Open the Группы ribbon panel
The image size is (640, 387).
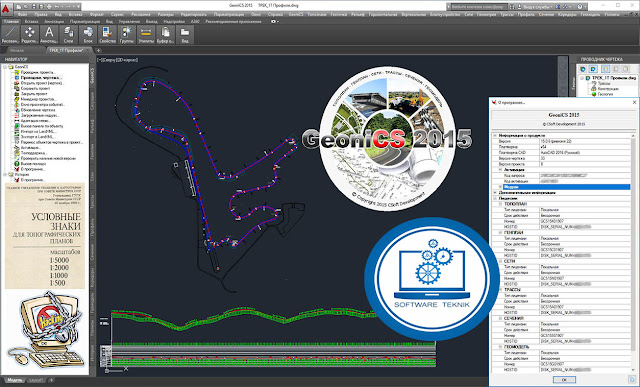click(x=127, y=34)
